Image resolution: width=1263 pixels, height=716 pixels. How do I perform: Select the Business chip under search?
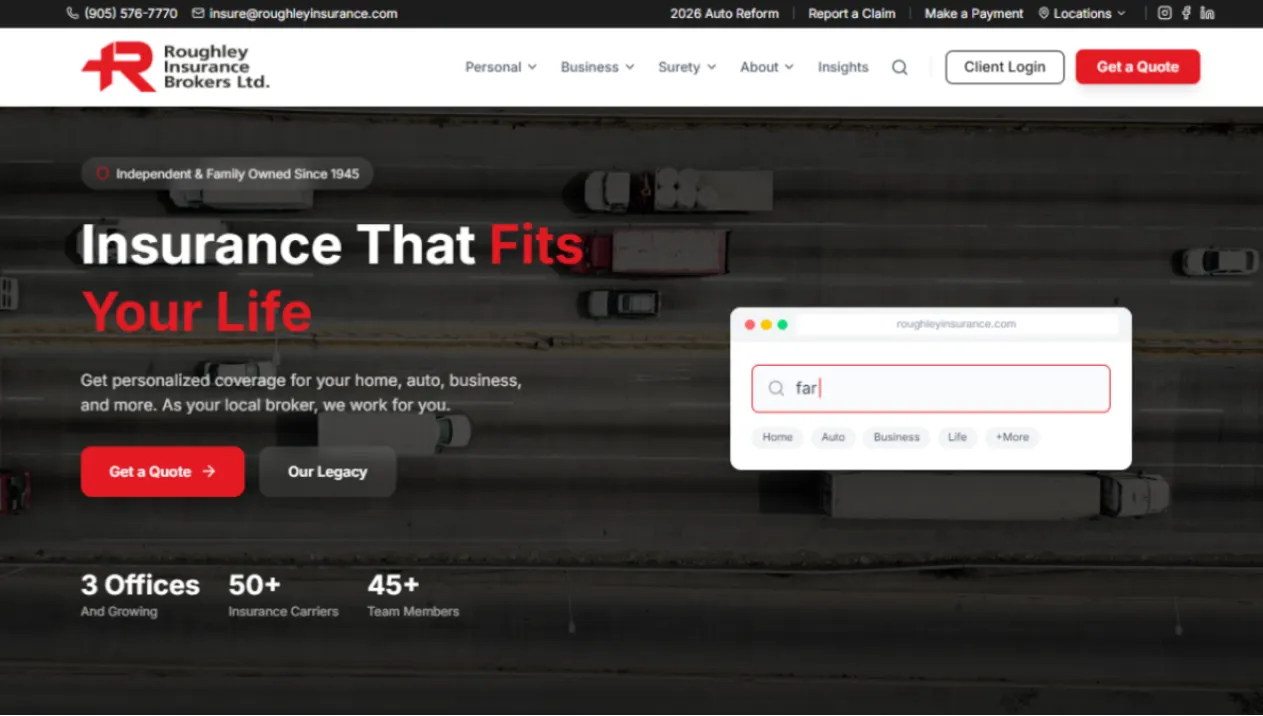[896, 437]
